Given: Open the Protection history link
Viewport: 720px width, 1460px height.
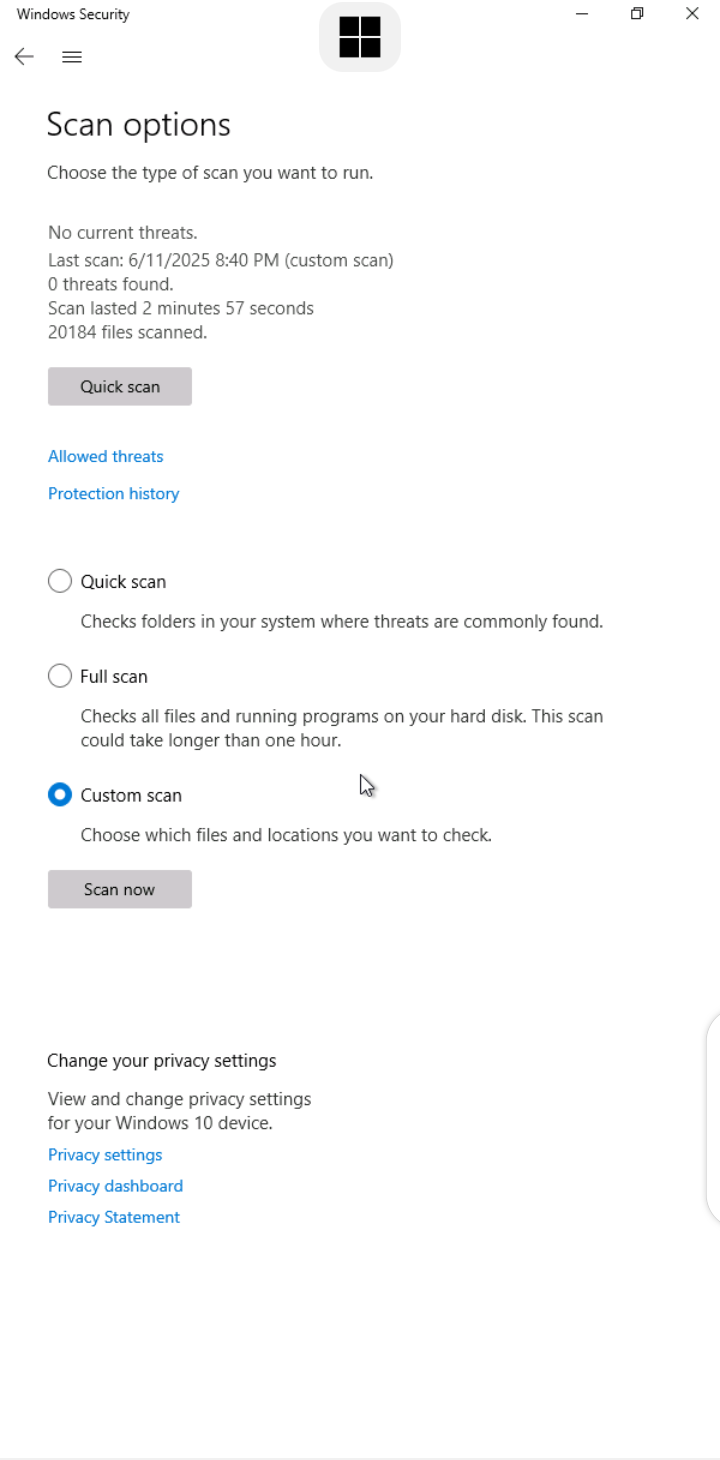Looking at the screenshot, I should click(114, 493).
